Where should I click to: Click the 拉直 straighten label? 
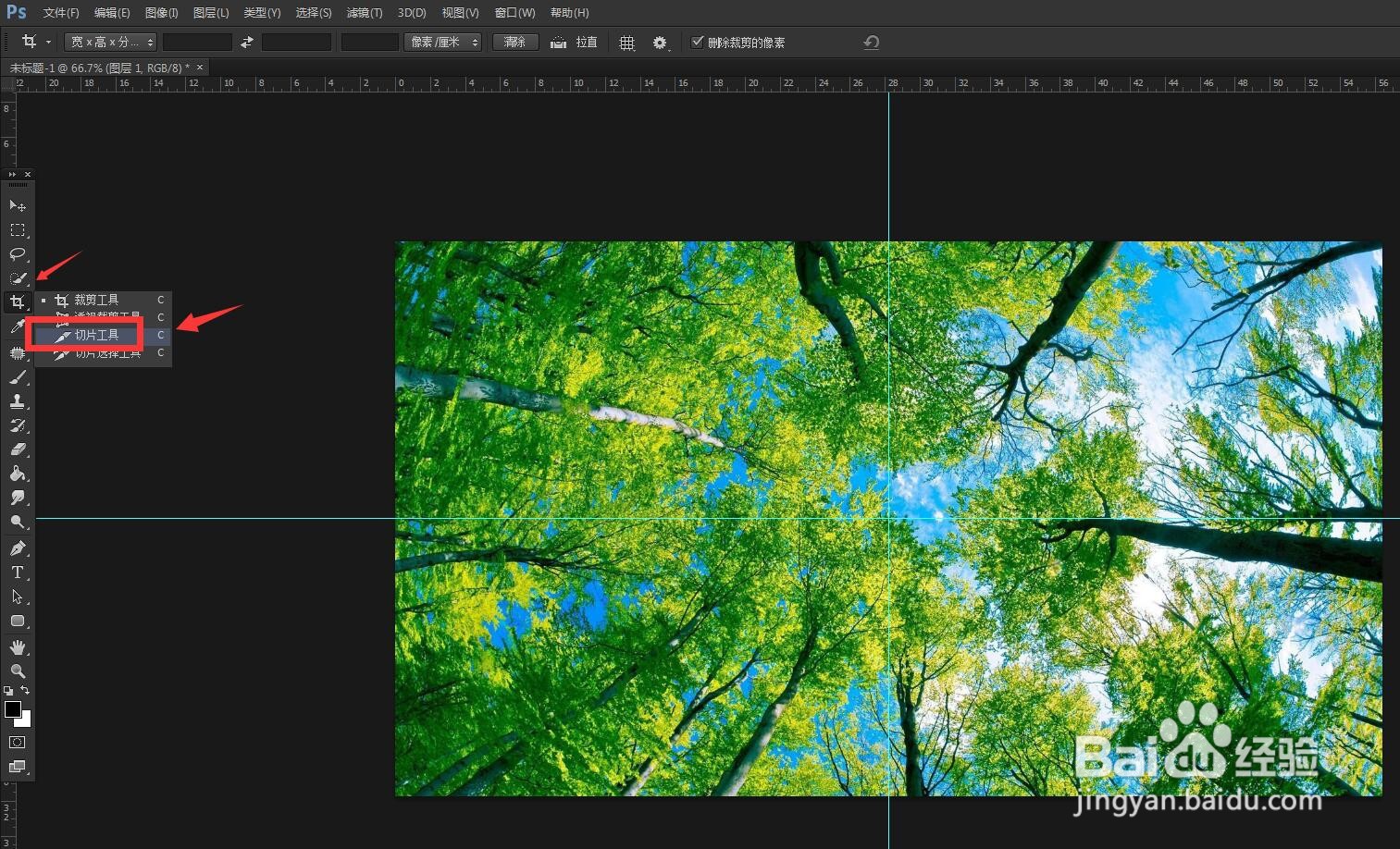pos(587,43)
